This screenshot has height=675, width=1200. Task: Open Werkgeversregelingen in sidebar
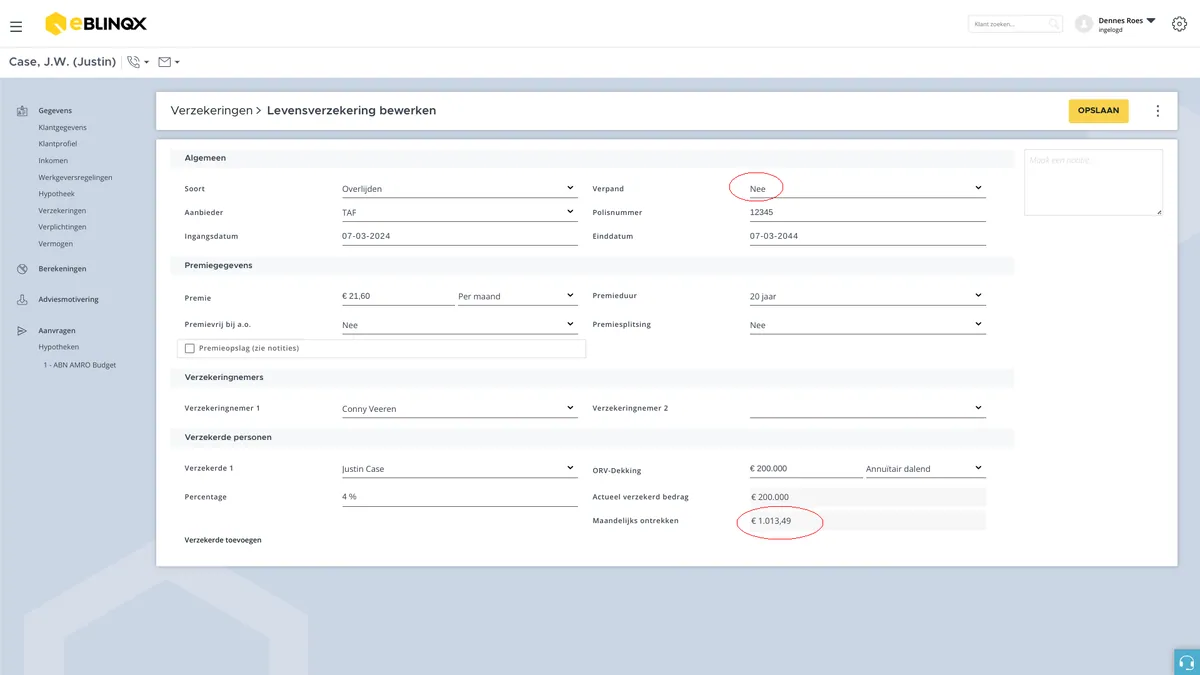pyautogui.click(x=75, y=178)
